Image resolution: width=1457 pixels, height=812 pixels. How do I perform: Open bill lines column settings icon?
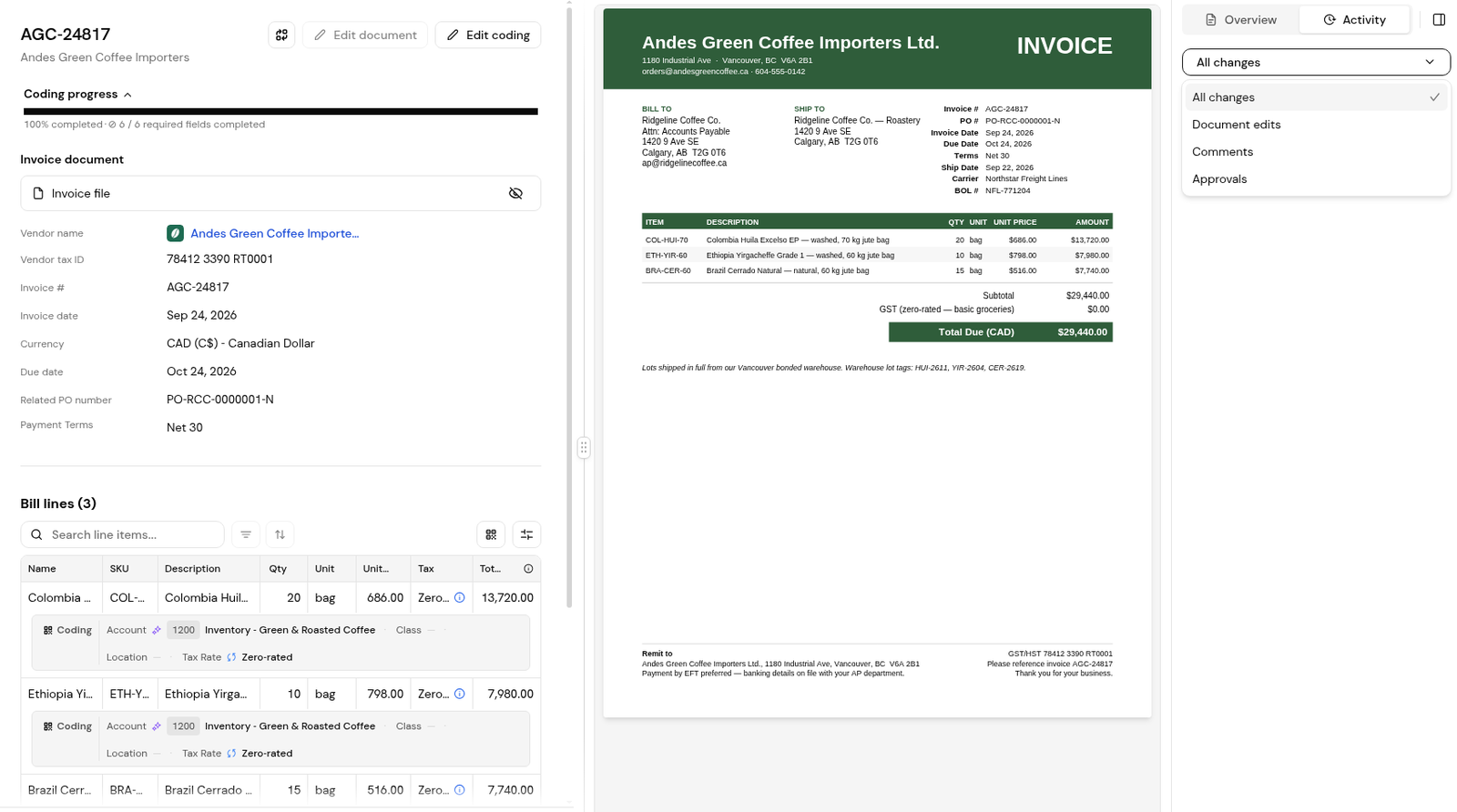(x=526, y=534)
